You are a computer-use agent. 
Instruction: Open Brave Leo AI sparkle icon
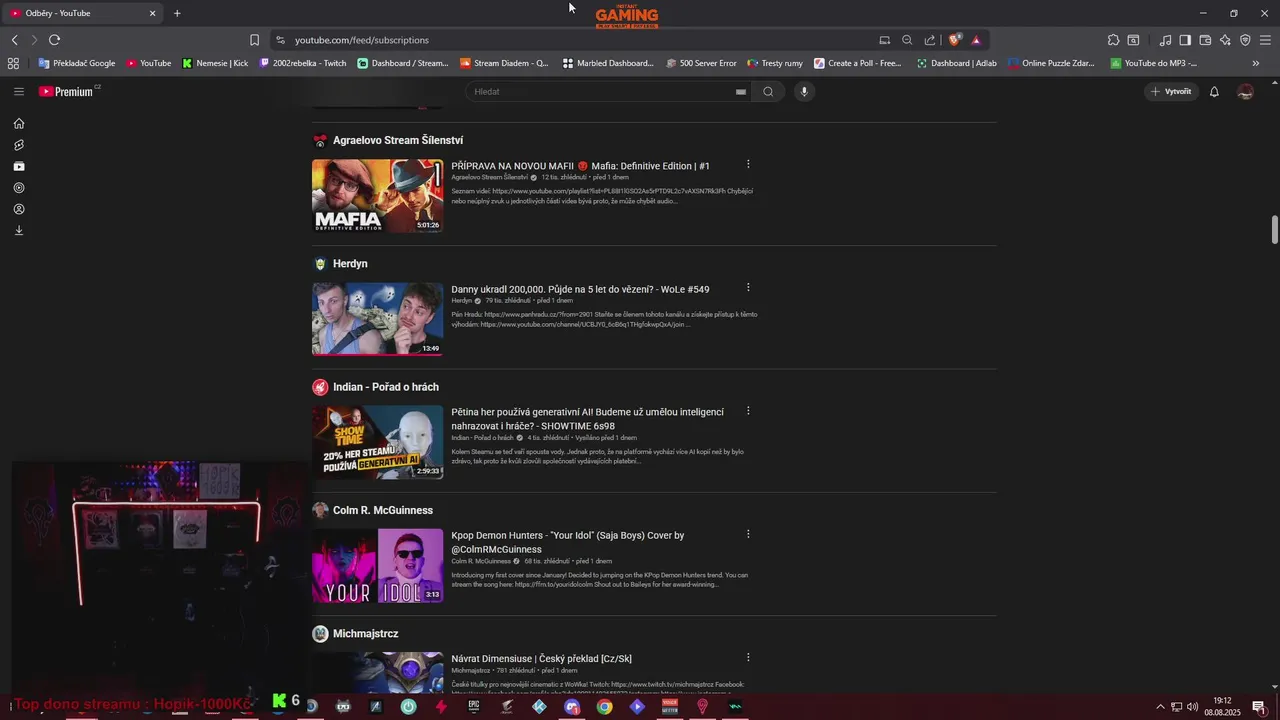[x=1225, y=40]
